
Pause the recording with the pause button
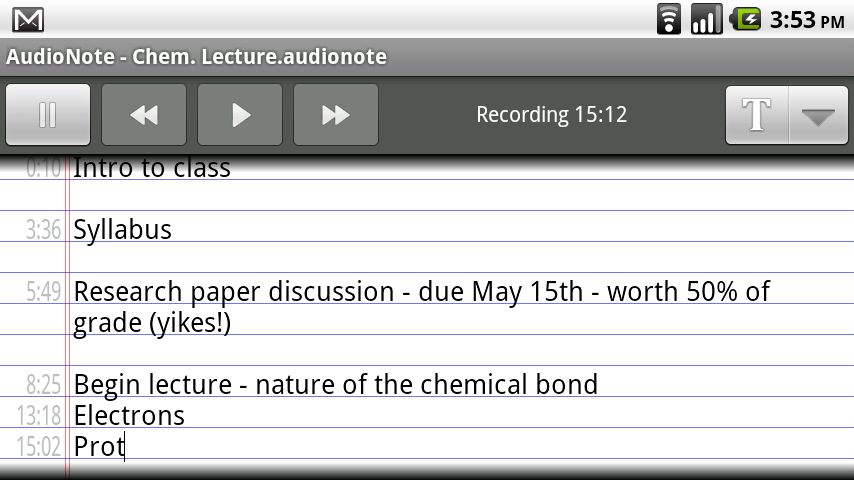tap(48, 114)
